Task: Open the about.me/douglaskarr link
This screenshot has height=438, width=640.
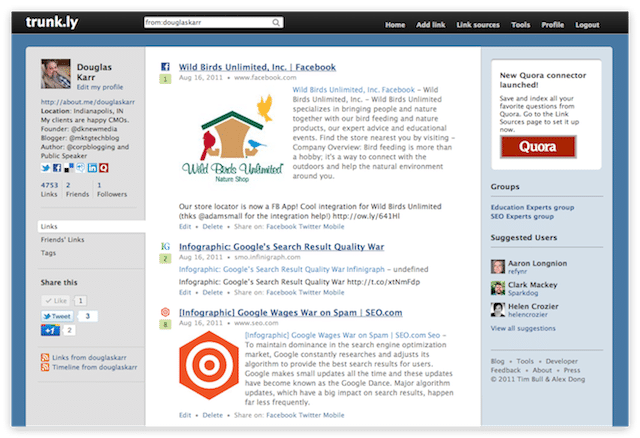Action: (x=87, y=102)
